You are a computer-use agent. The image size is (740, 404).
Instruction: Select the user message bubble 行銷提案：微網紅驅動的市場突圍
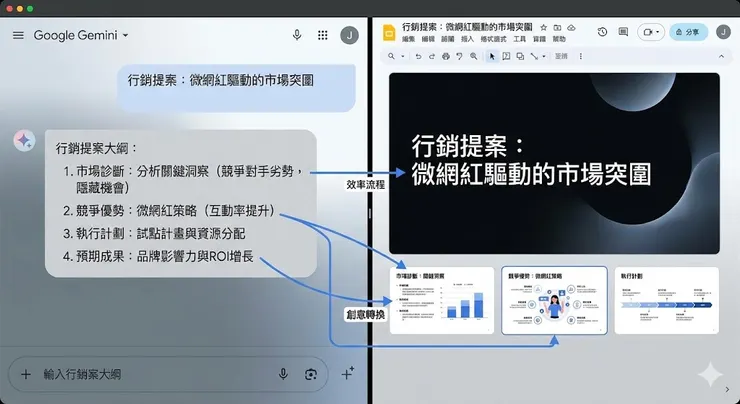point(236,88)
